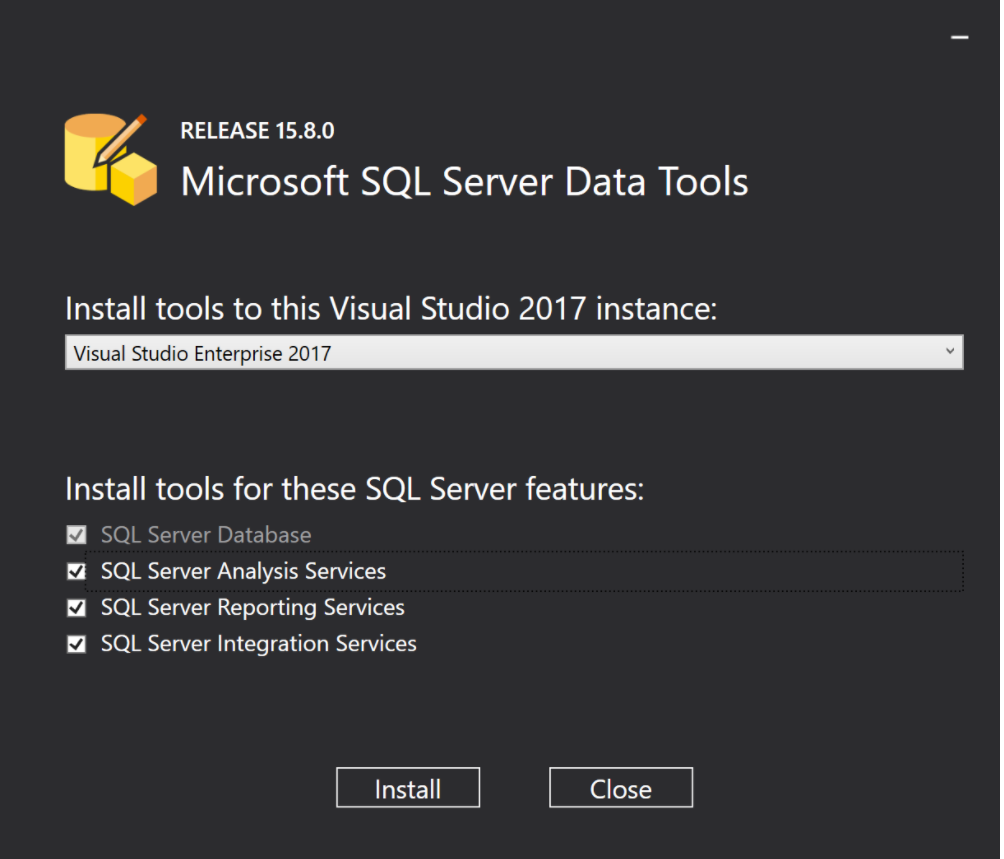Viewport: 1004px width, 859px height.
Task: Click the disabled SQL Server Database checkbox
Action: pyautogui.click(x=76, y=534)
